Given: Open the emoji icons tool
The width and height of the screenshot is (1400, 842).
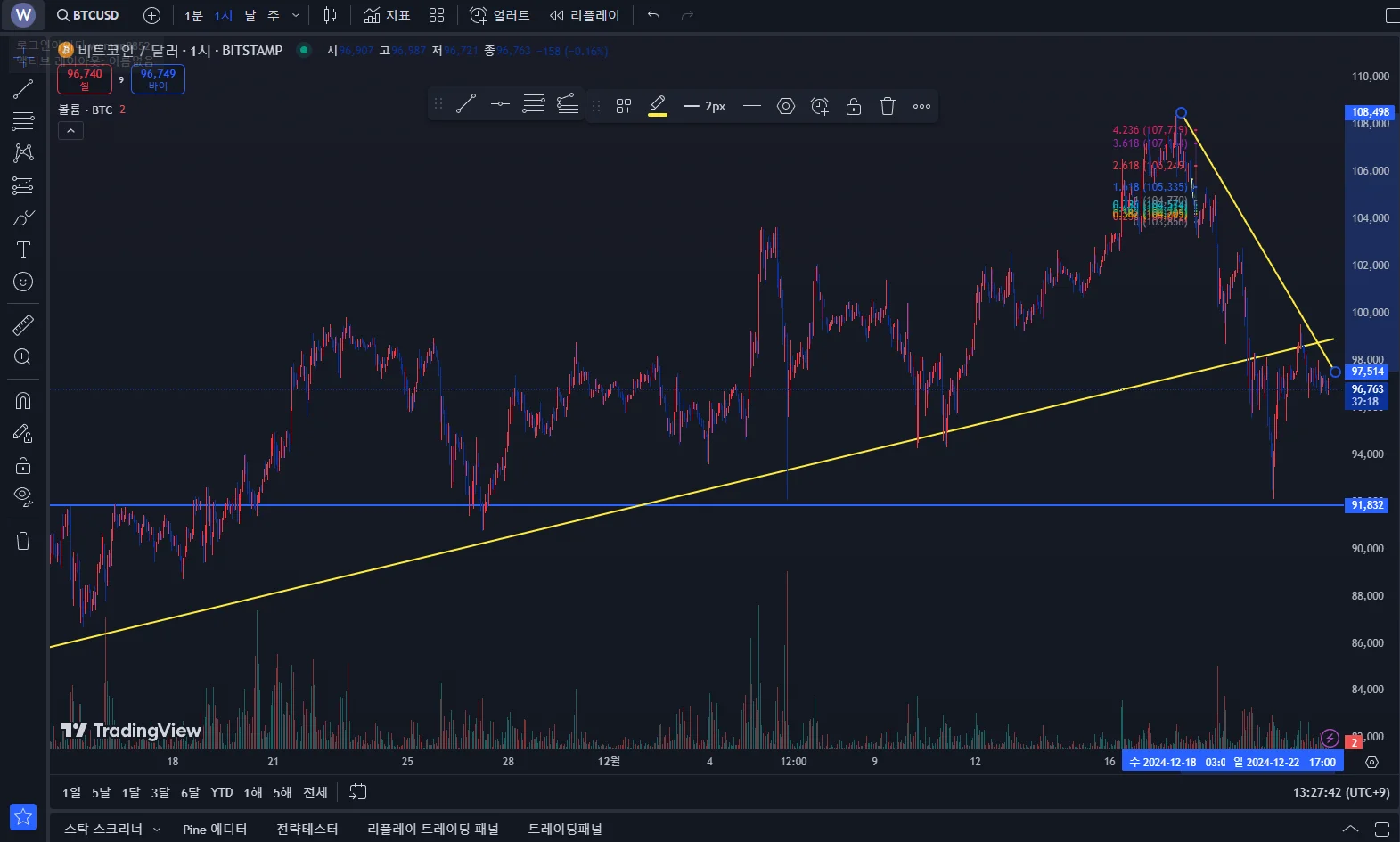Looking at the screenshot, I should [x=23, y=282].
